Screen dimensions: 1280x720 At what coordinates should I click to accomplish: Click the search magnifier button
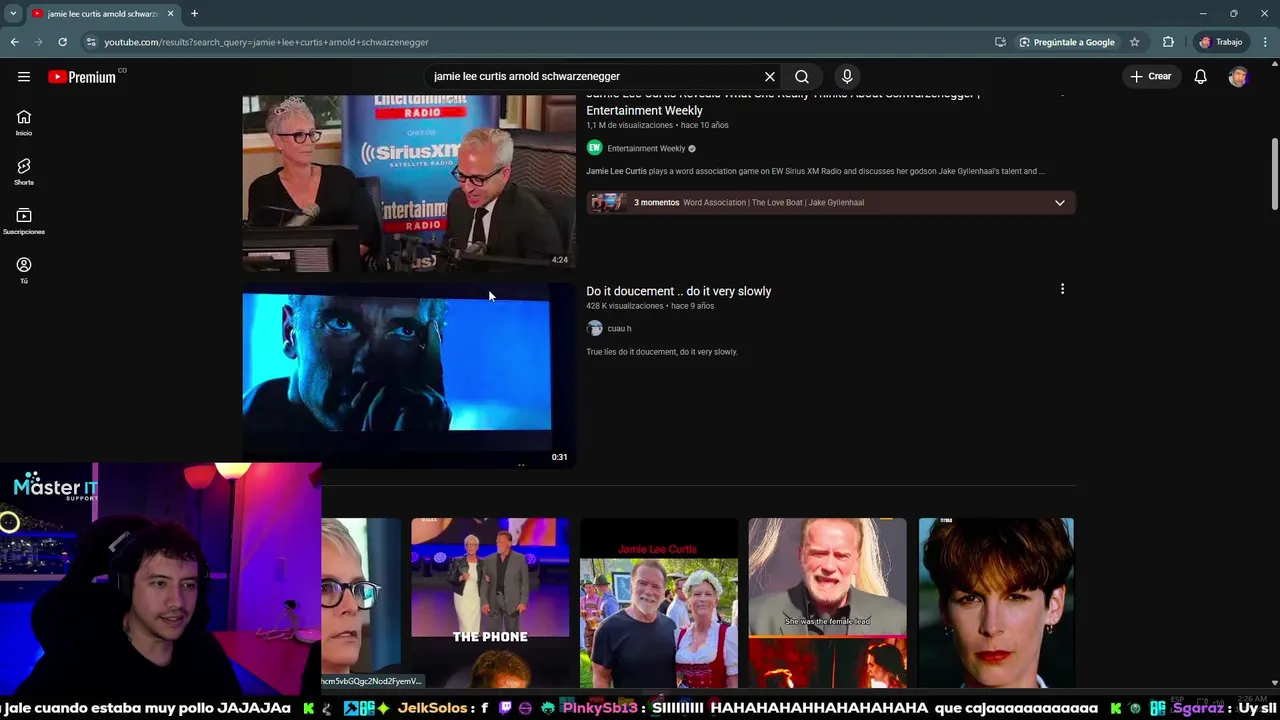[802, 76]
